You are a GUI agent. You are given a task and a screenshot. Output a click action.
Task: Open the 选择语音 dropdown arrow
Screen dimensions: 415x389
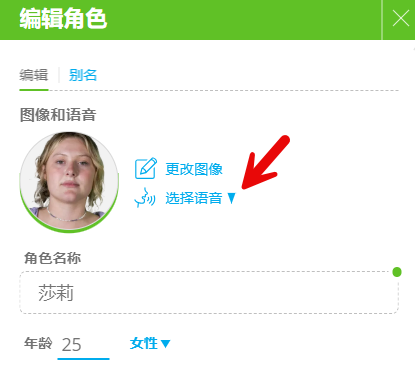pyautogui.click(x=231, y=198)
